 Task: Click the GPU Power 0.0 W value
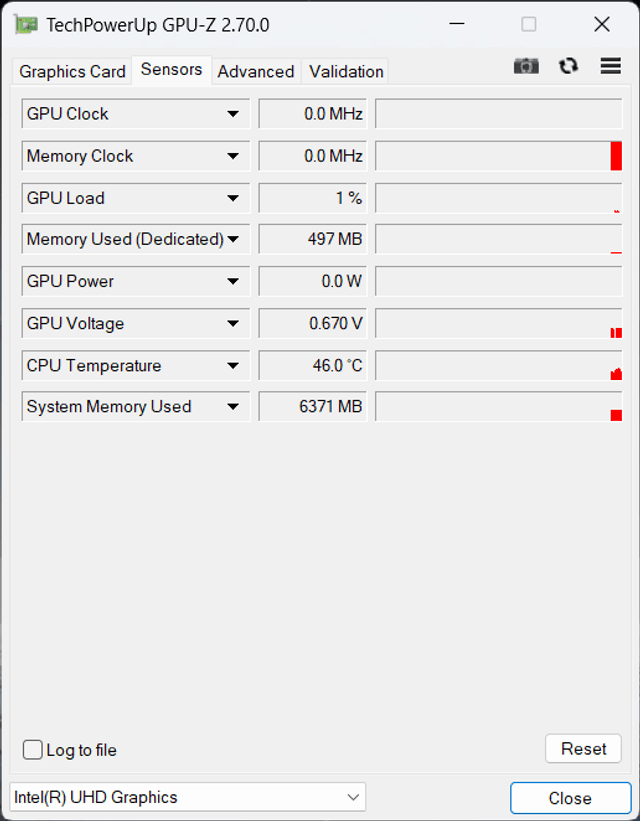(x=313, y=281)
